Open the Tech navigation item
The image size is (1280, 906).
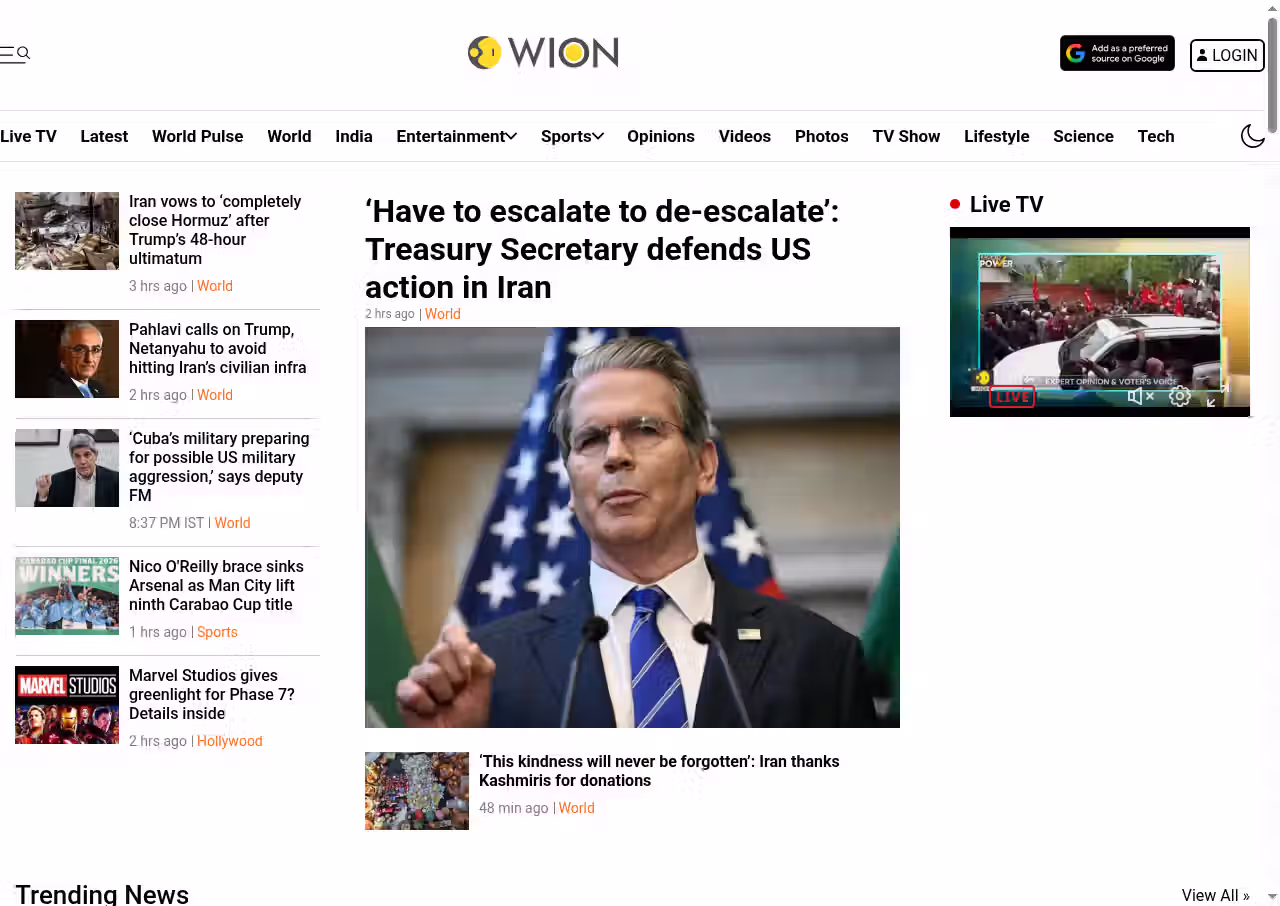pyautogui.click(x=1155, y=136)
